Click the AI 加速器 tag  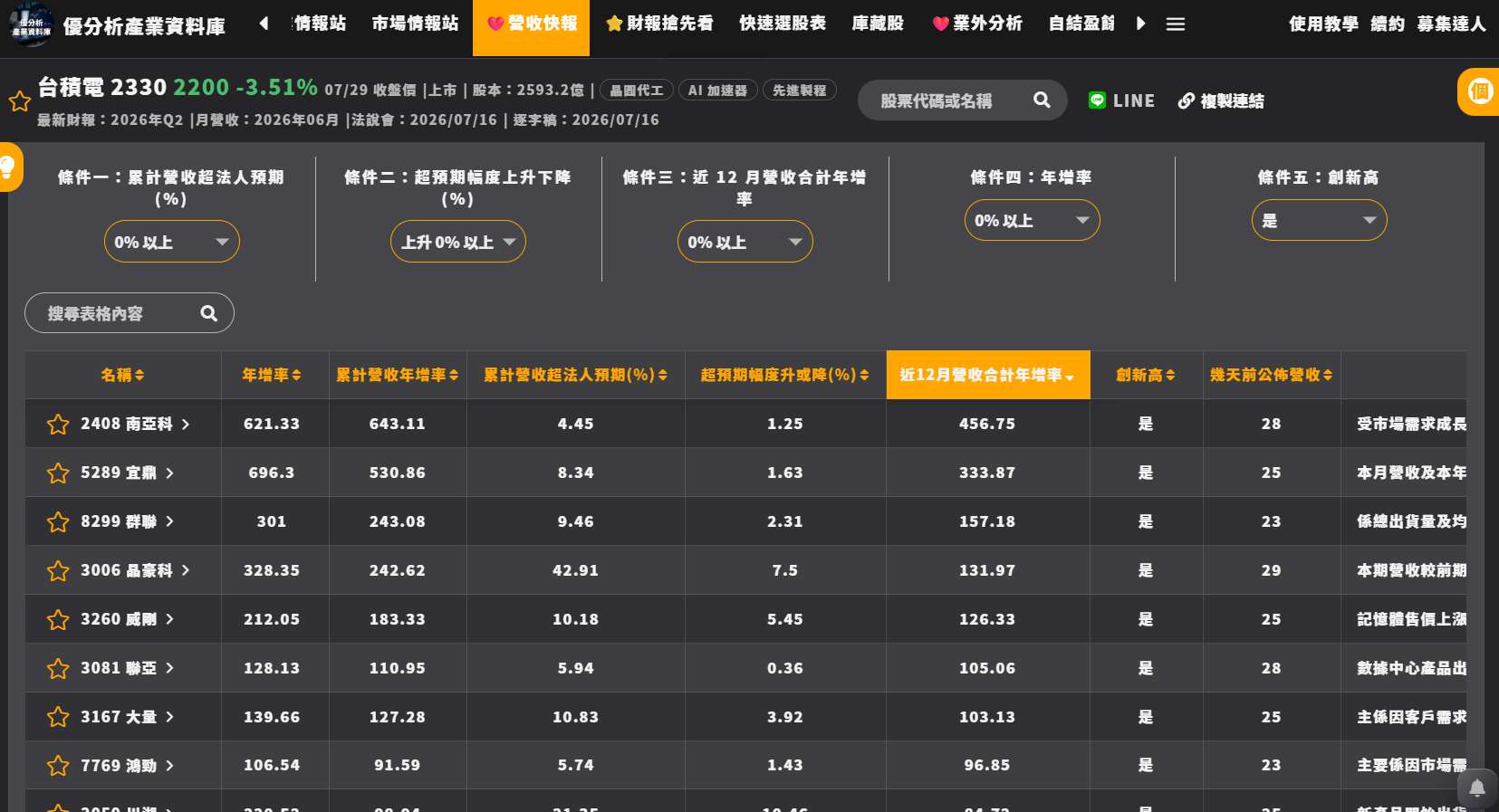point(717,91)
